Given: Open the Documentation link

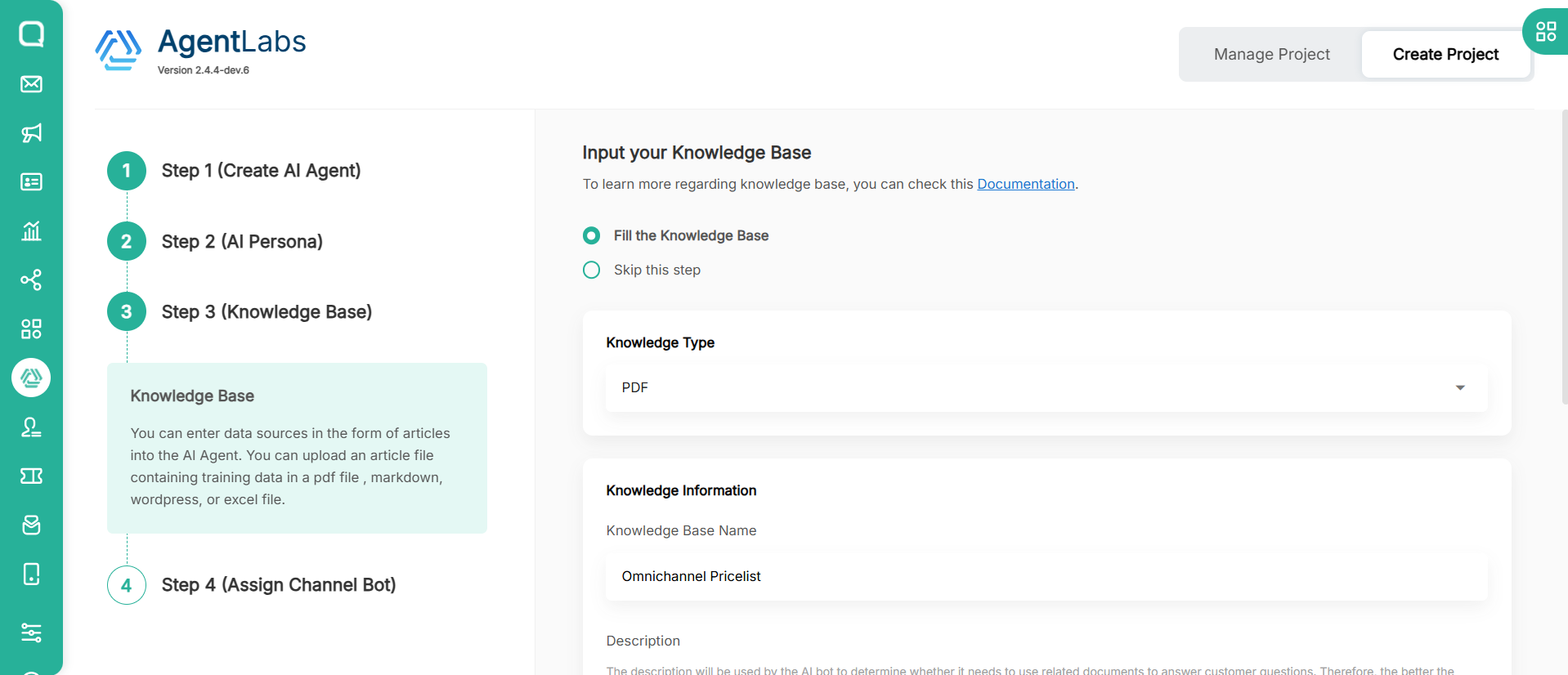Looking at the screenshot, I should click(x=1025, y=184).
